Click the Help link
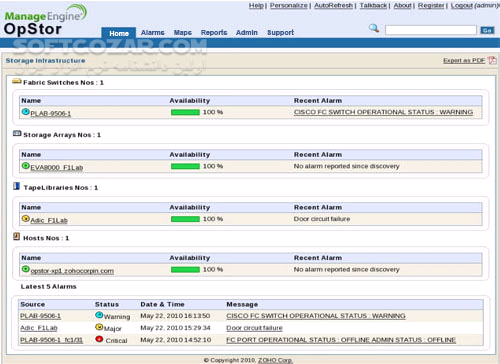Screen dimensions: 500x364 (256, 6)
